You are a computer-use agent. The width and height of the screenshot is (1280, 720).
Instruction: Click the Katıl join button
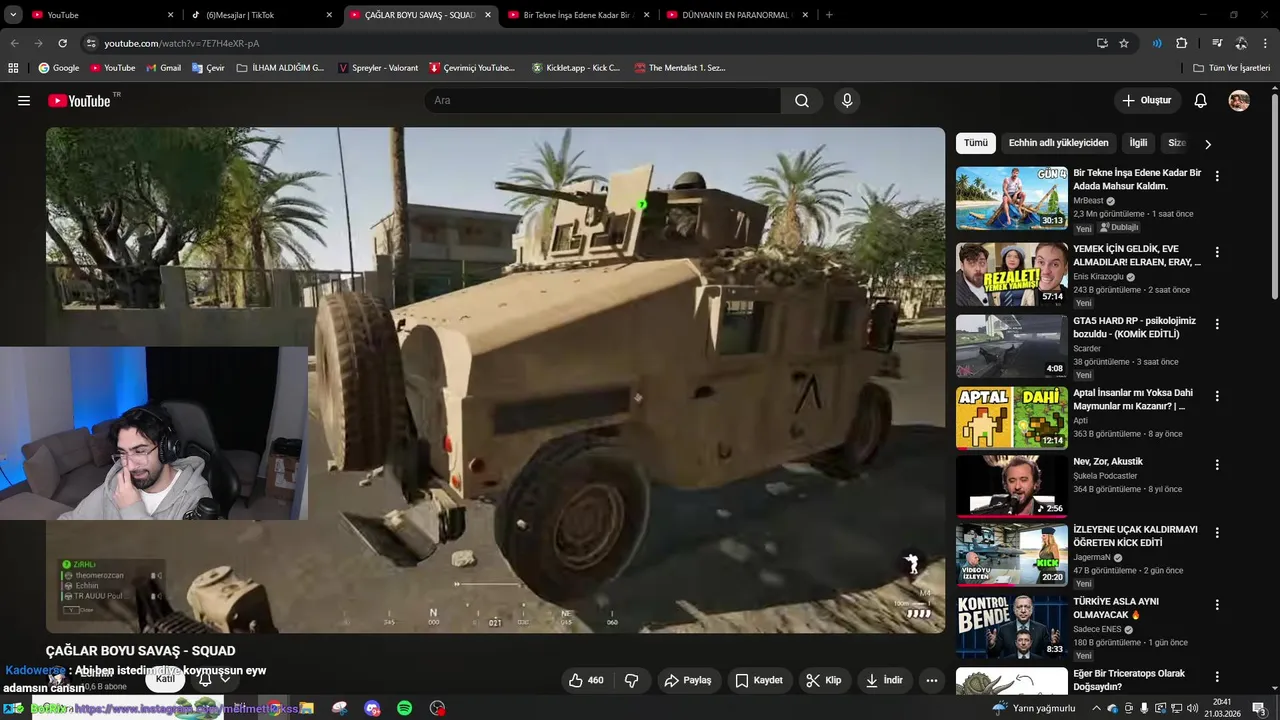(165, 679)
